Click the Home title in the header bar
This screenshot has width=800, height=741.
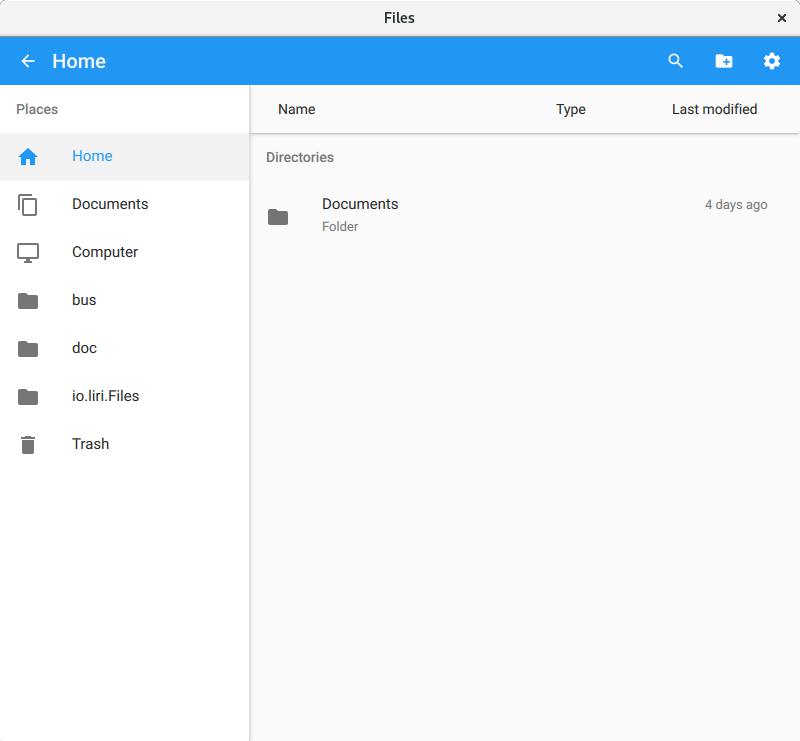(x=79, y=61)
